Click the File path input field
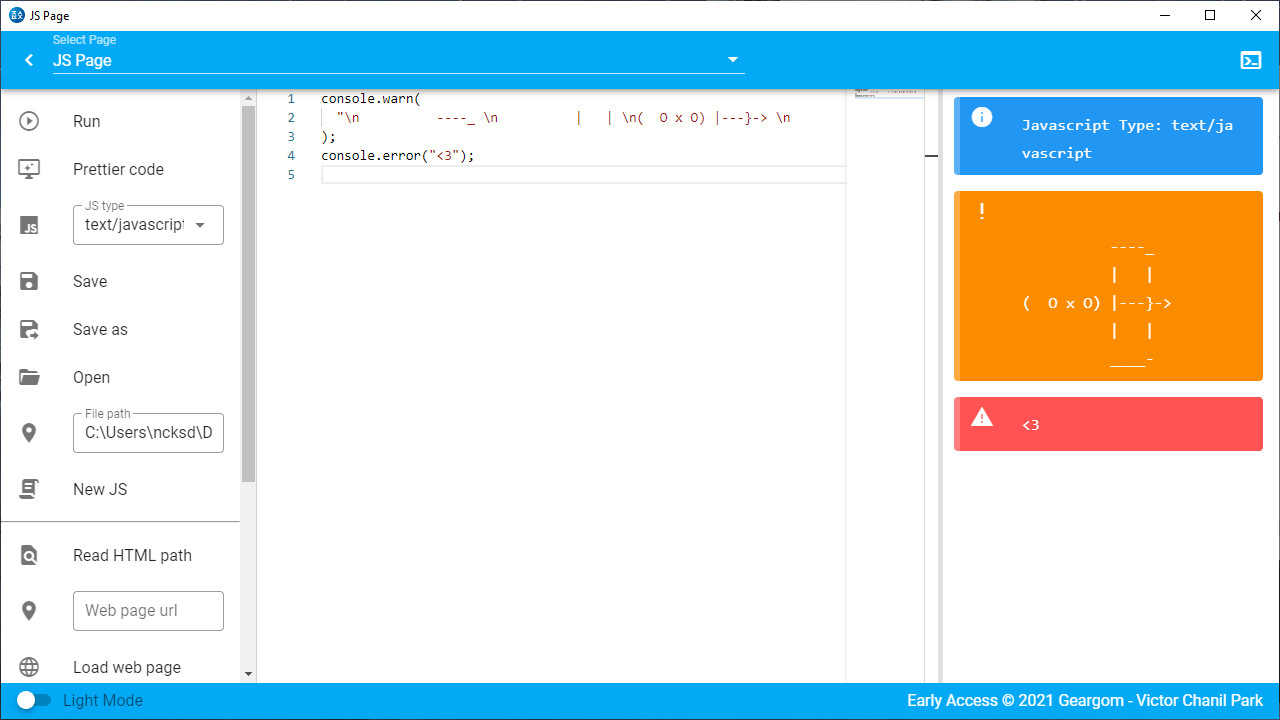 point(148,433)
